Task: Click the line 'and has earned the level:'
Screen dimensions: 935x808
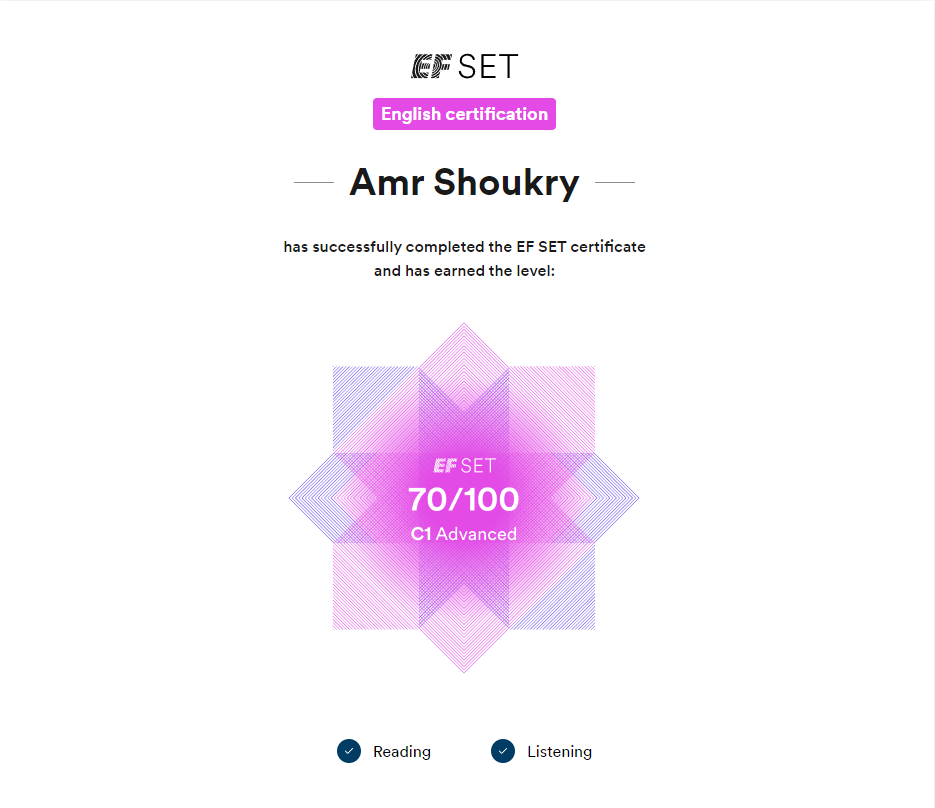Action: click(x=464, y=271)
